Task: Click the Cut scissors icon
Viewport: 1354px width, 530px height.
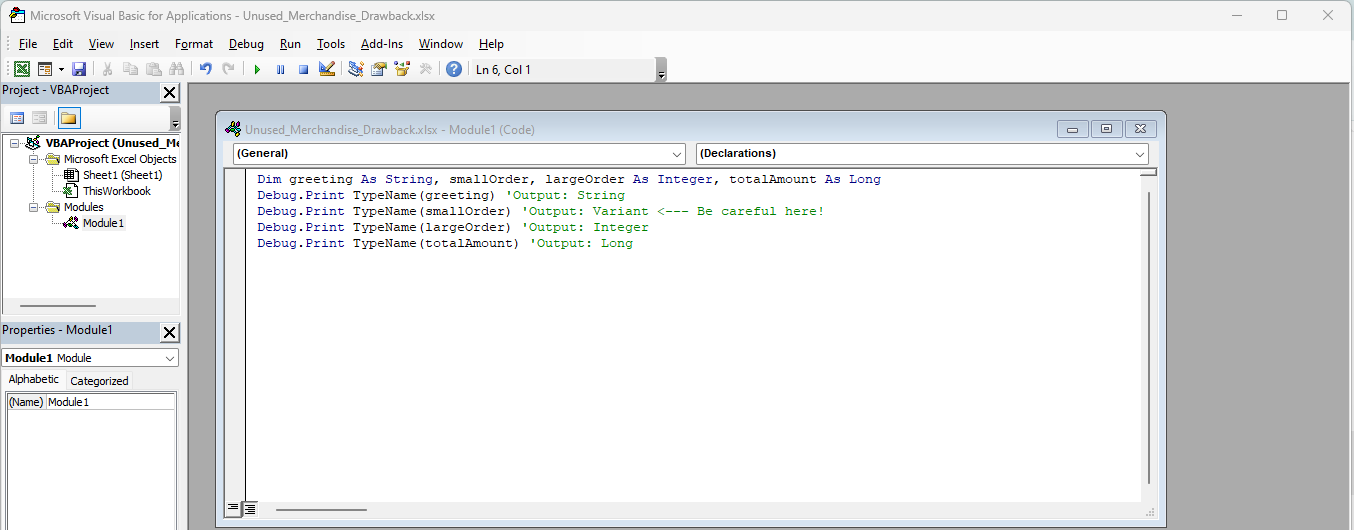Action: [107, 69]
